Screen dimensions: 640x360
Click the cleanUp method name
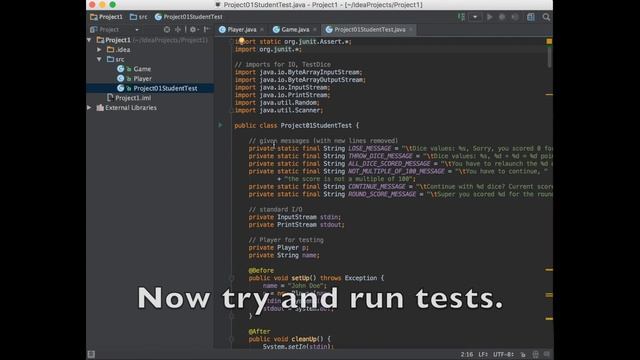tap(304, 339)
